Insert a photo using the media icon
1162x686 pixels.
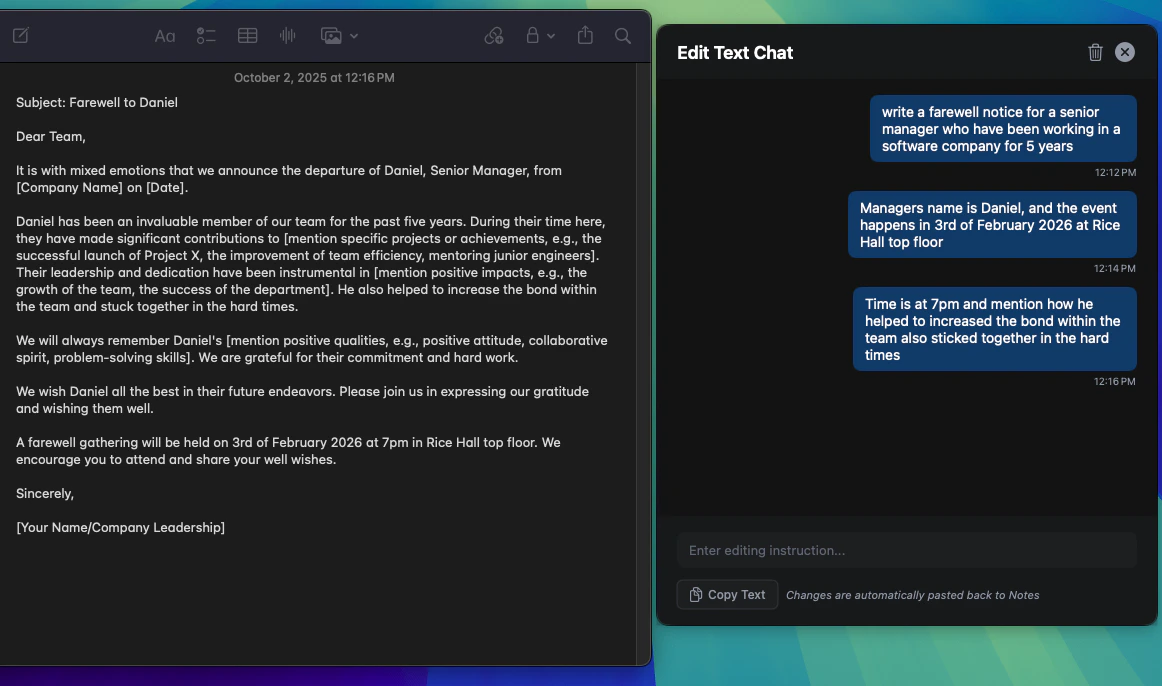[330, 35]
